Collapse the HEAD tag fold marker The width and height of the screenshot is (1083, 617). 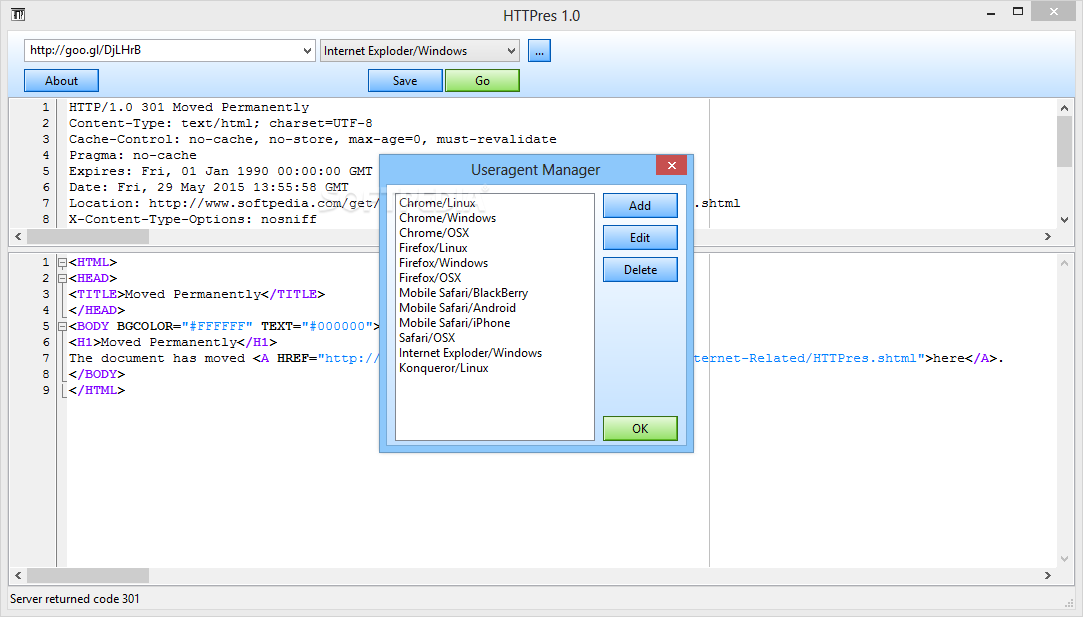62,278
